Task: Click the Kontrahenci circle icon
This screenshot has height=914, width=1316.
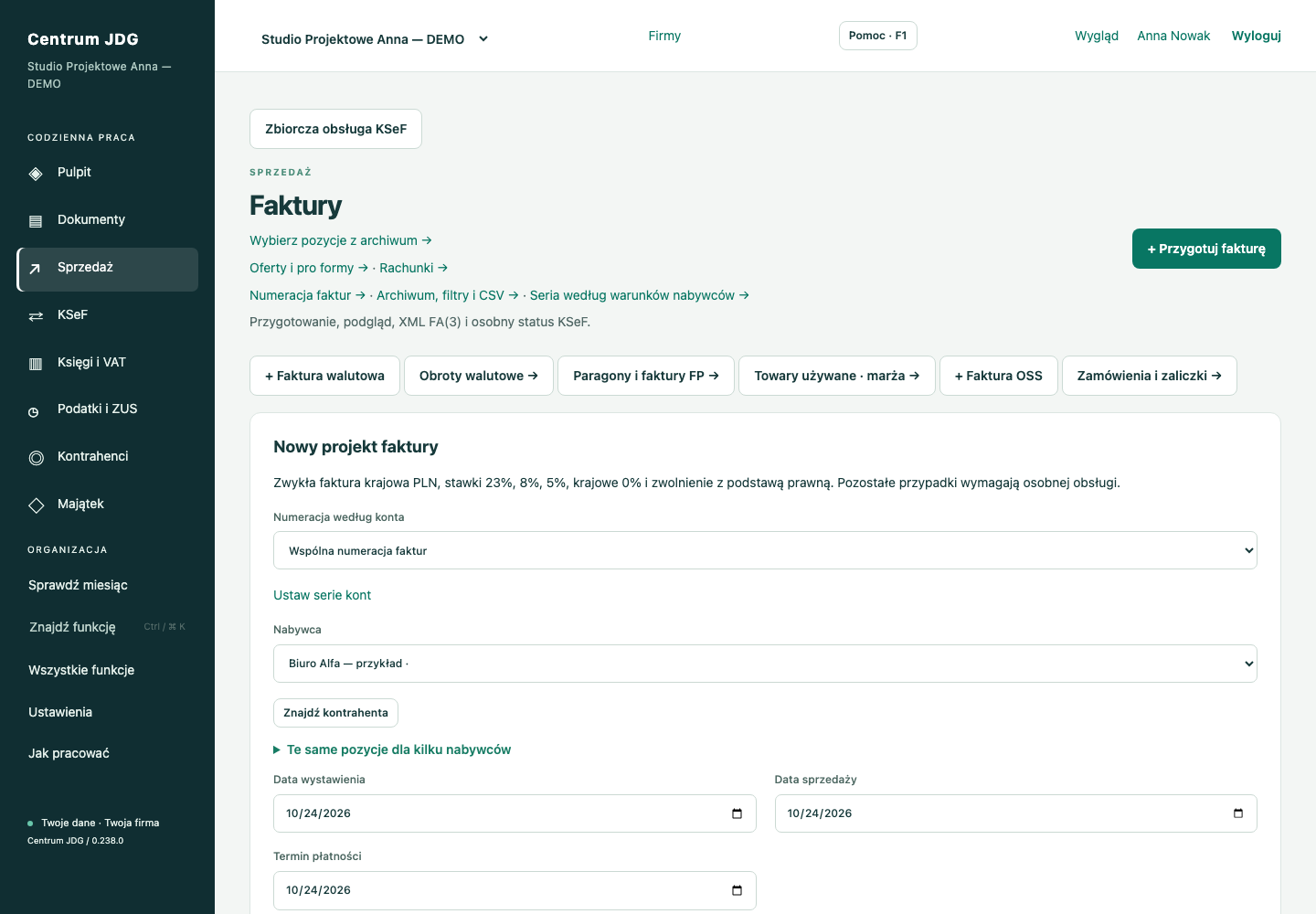Action: pos(37,458)
